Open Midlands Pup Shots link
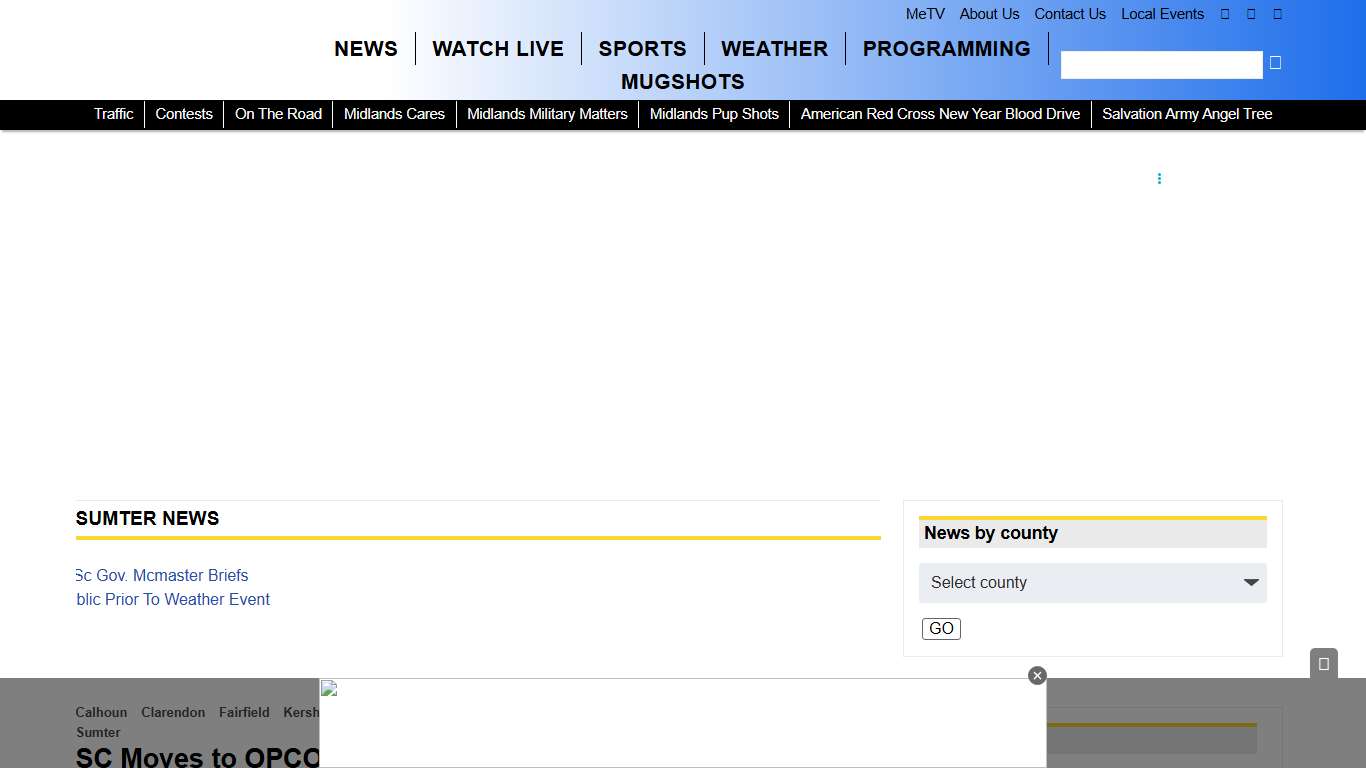1366x768 pixels. point(714,114)
